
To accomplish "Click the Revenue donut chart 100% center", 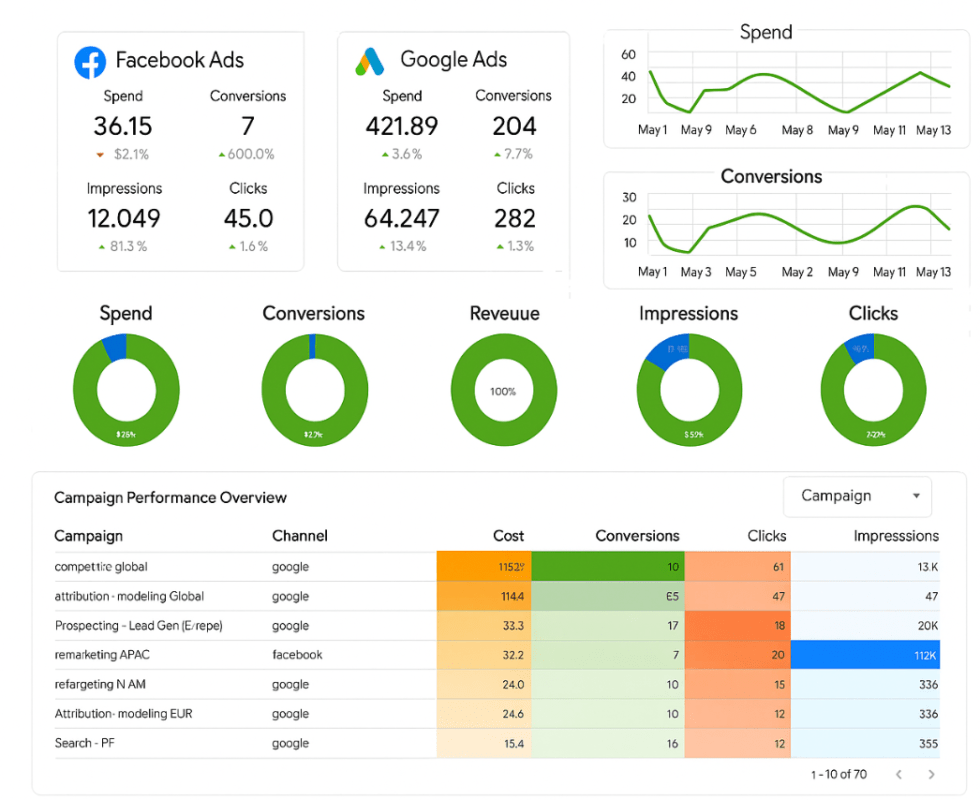I will coord(503,391).
